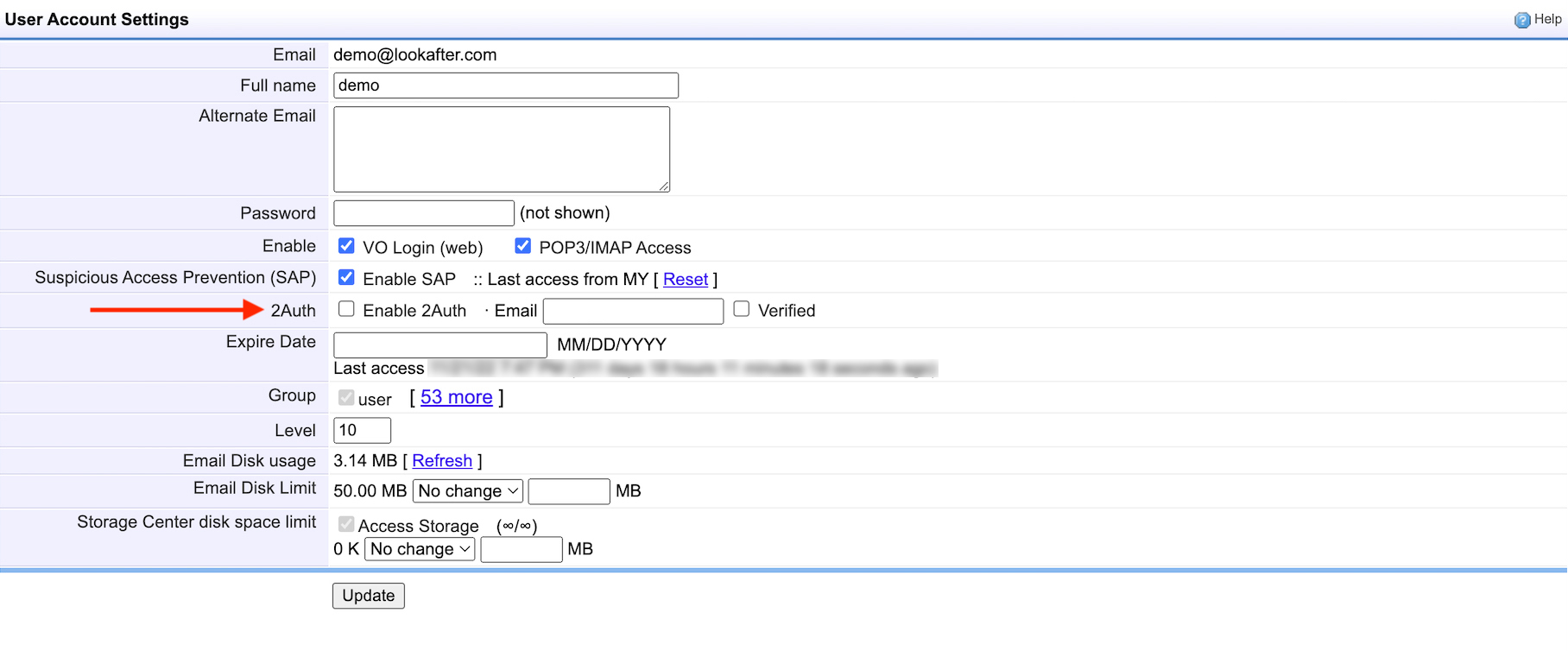
Task: Check the Verified checkbox
Action: [741, 309]
